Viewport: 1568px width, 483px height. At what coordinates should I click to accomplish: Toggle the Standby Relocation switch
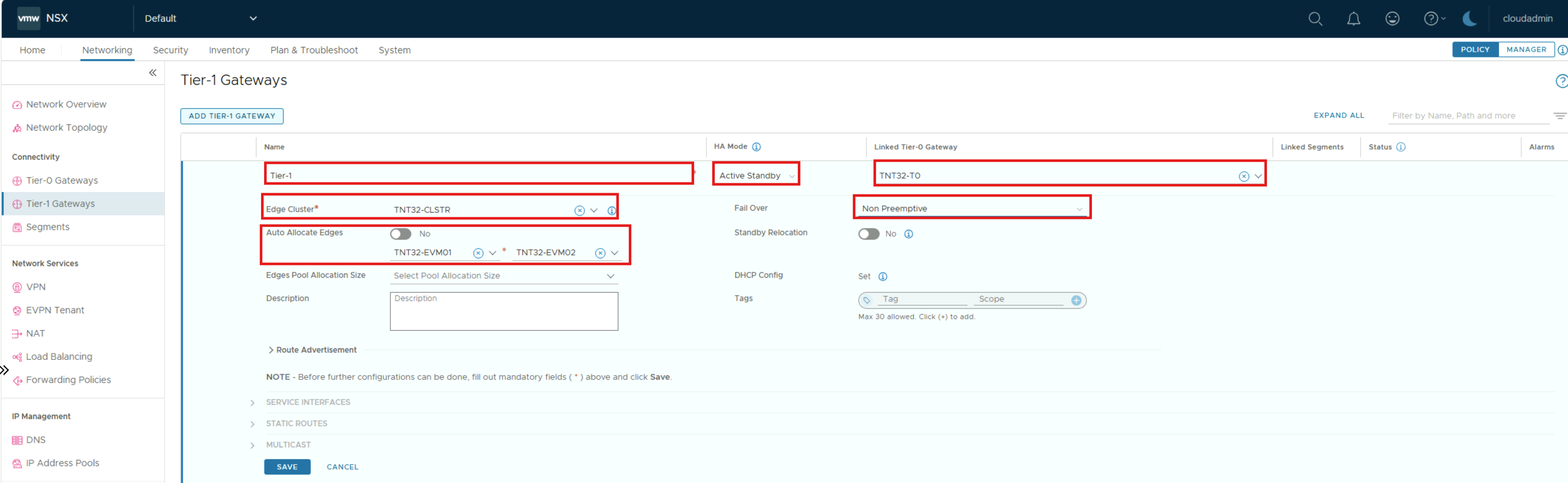(x=869, y=234)
